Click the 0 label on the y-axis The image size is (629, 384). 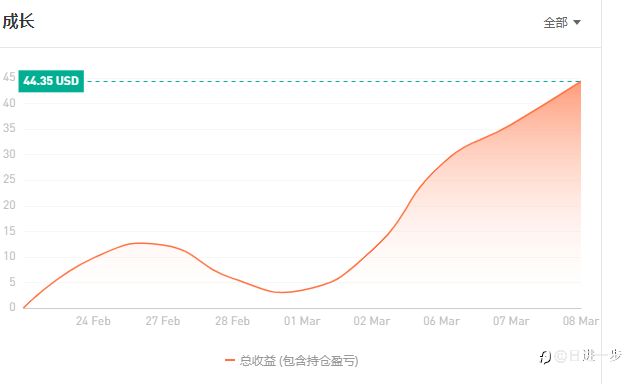(12, 307)
